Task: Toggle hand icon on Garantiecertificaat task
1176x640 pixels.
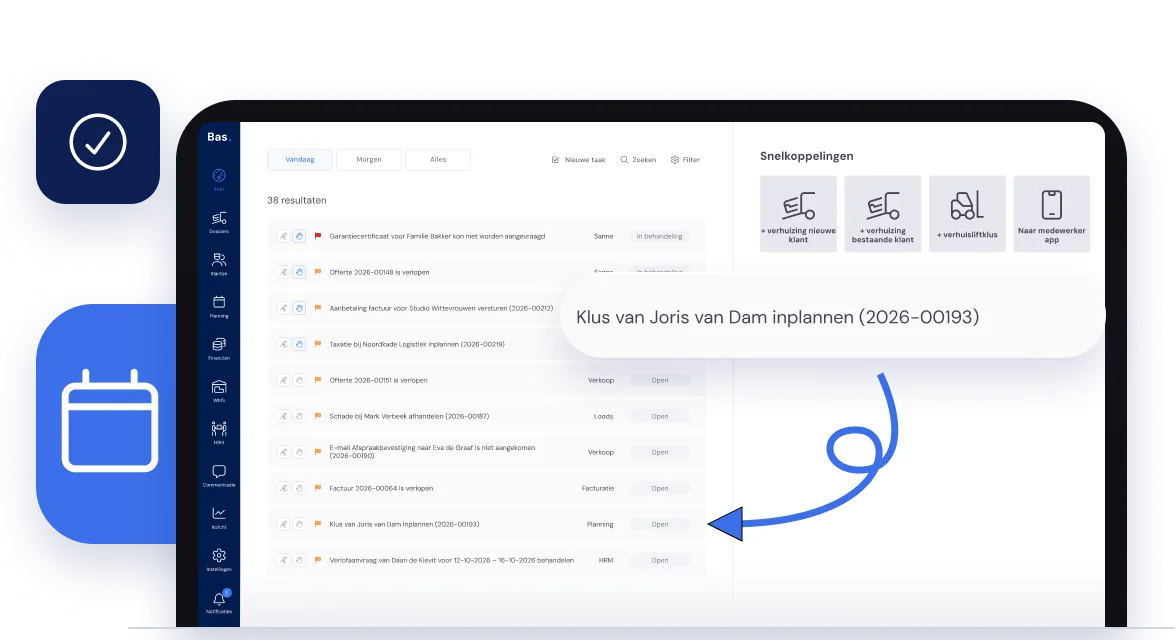Action: (x=299, y=236)
